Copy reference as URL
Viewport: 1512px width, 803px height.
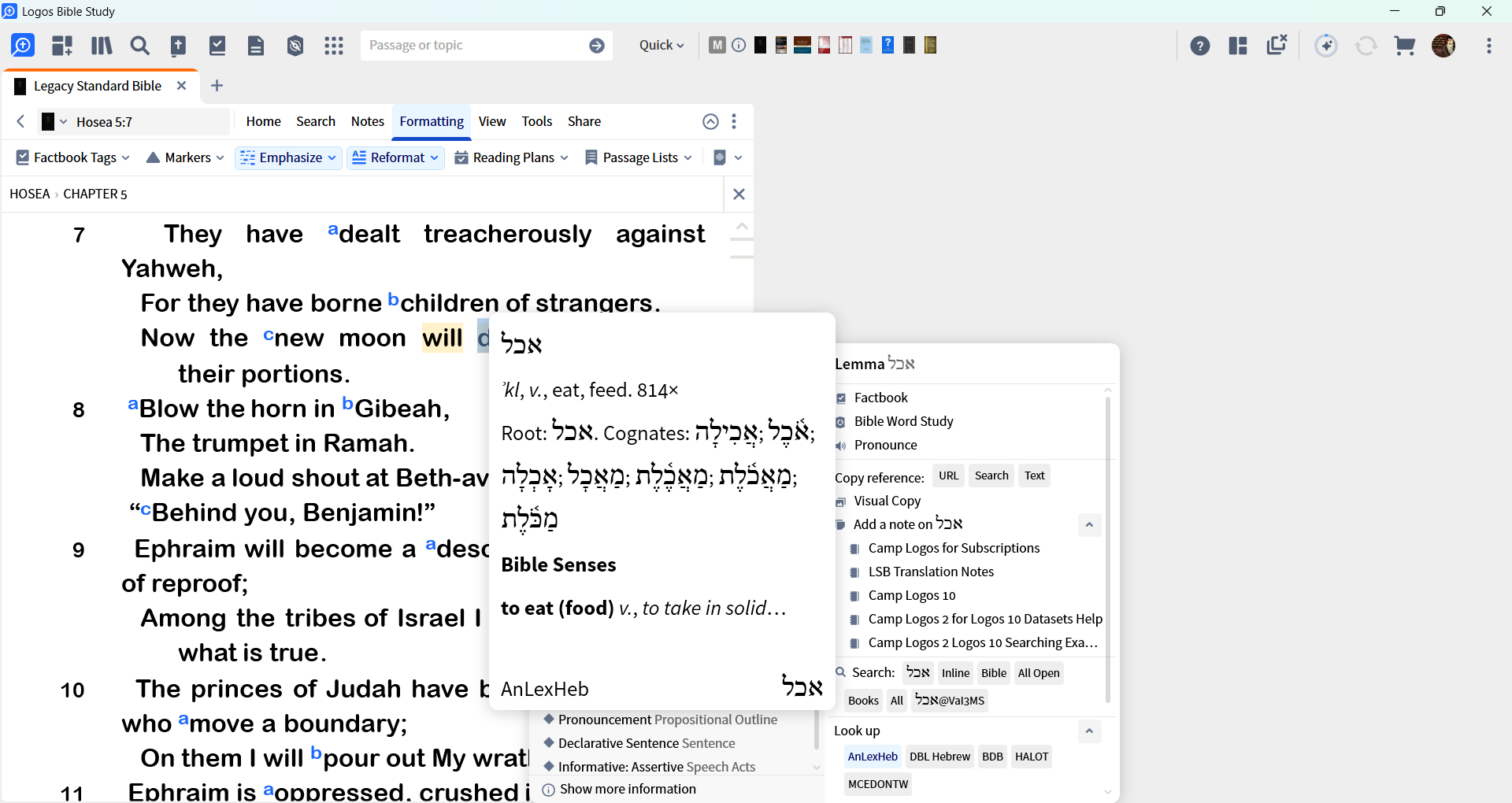pyautogui.click(x=948, y=476)
